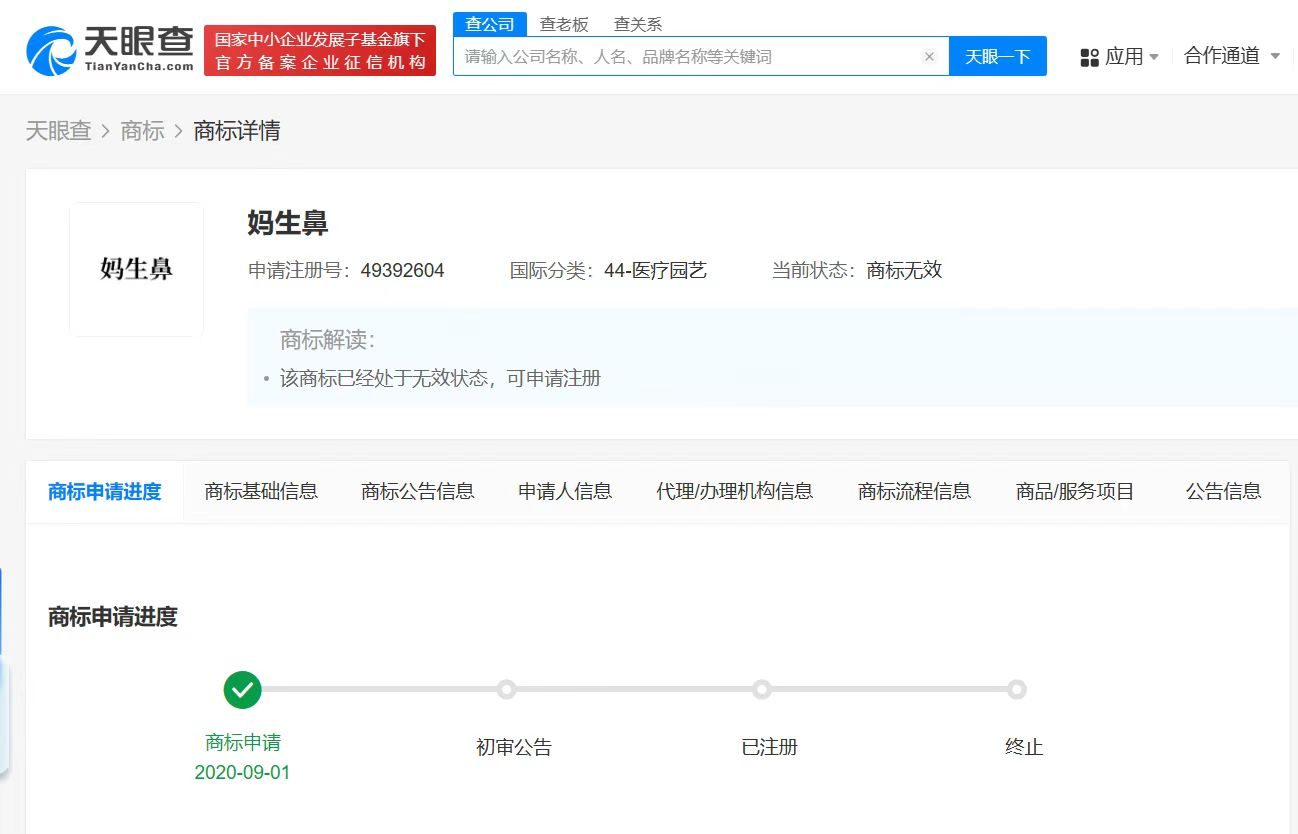The width and height of the screenshot is (1298, 834).
Task: Navigate to 商标 via the breadcrumb link
Action: point(143,131)
